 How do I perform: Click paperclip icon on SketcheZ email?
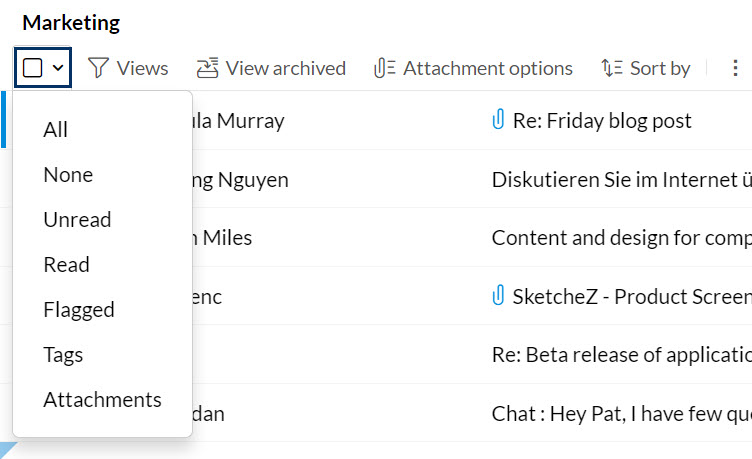(498, 296)
